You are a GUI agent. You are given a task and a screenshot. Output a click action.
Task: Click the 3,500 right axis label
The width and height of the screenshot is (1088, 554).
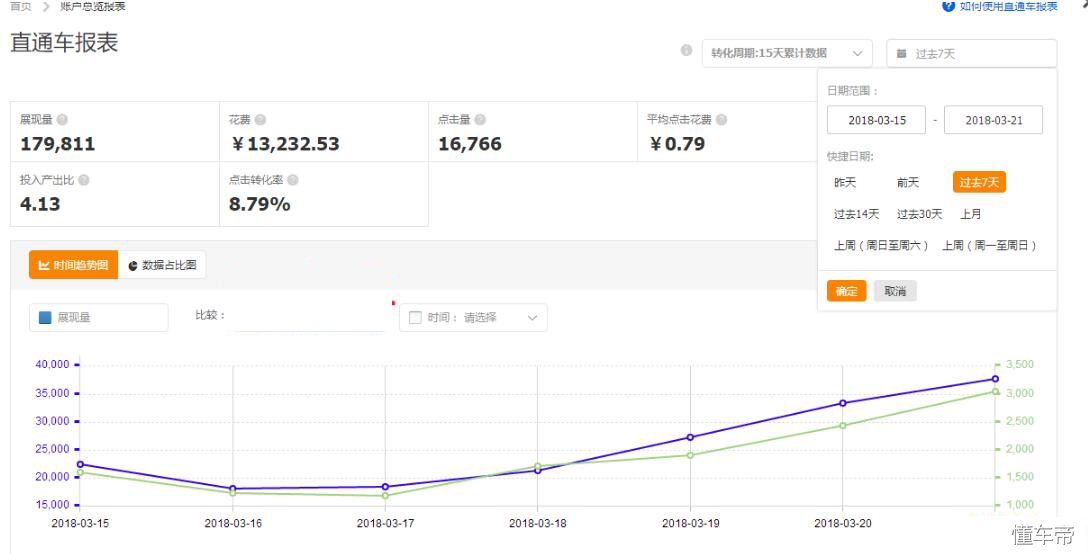click(1019, 364)
